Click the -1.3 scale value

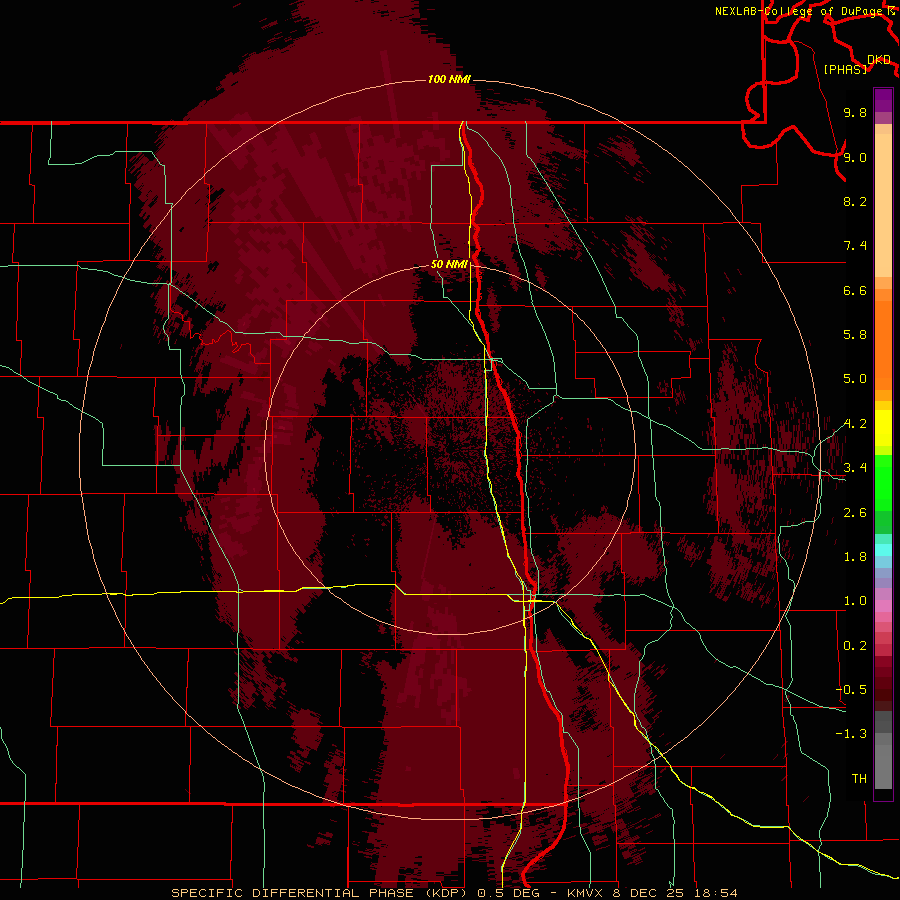851,734
